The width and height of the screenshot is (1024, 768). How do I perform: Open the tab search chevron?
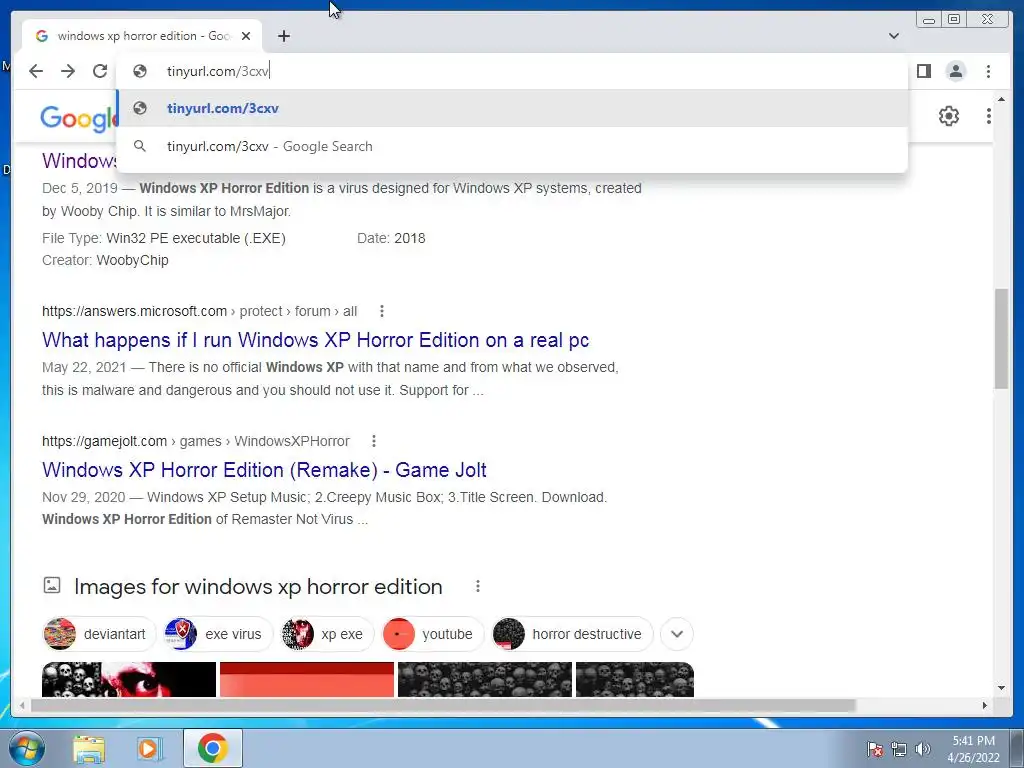[894, 36]
